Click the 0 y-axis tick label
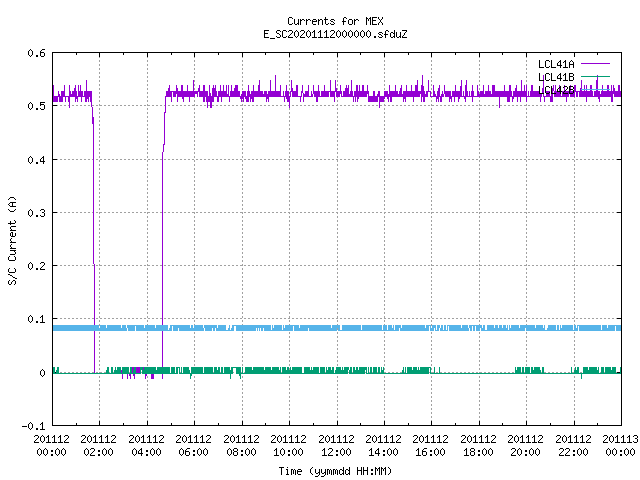Viewport: 640px width, 480px height. (42, 373)
